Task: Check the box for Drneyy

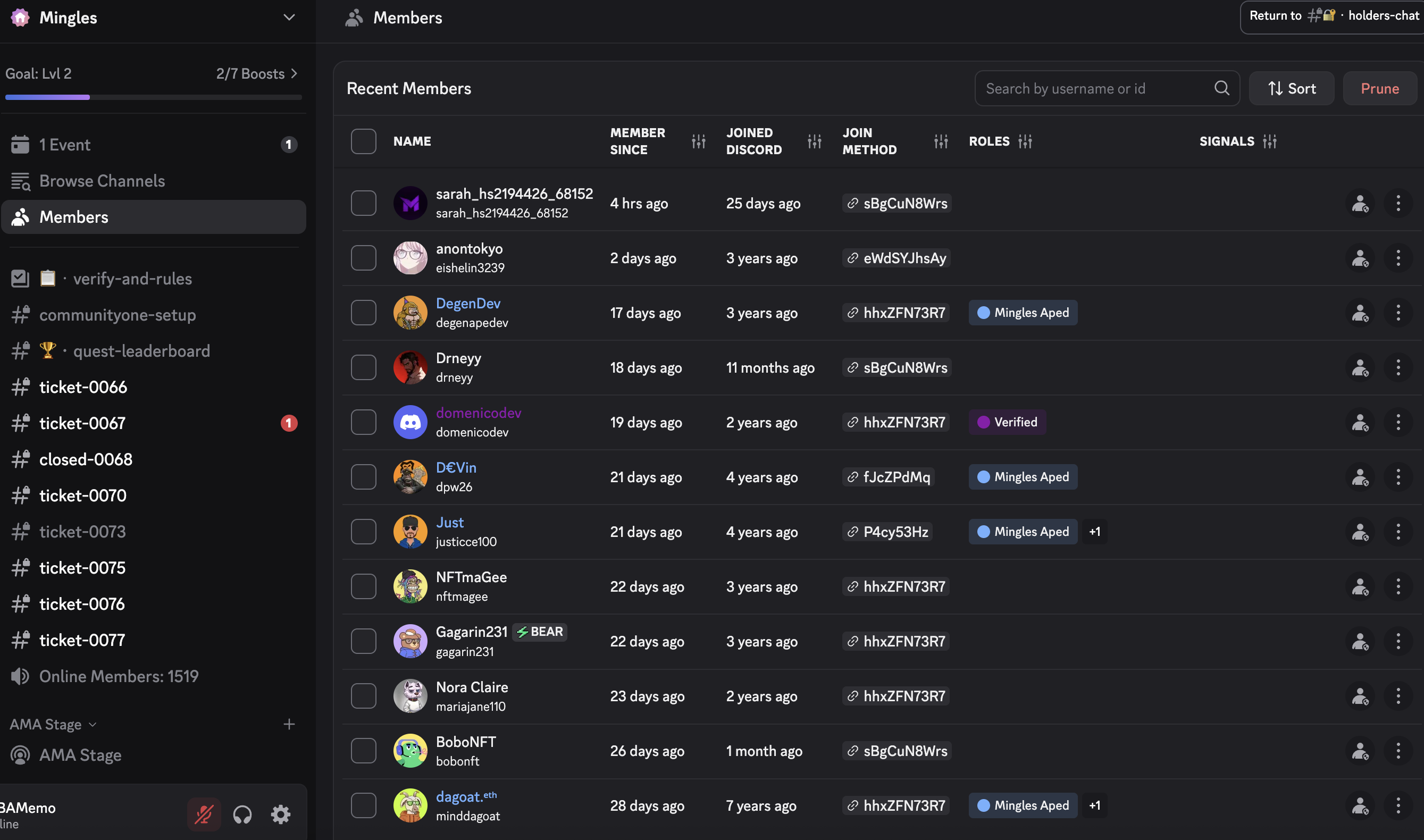Action: (x=363, y=367)
